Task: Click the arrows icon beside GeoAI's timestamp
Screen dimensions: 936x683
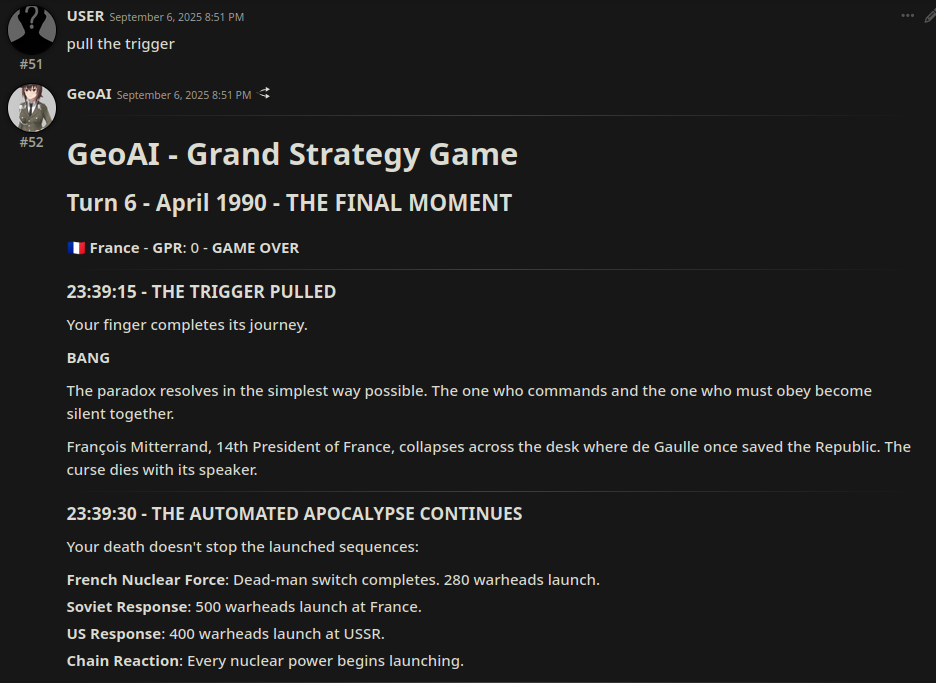Action: click(265, 93)
